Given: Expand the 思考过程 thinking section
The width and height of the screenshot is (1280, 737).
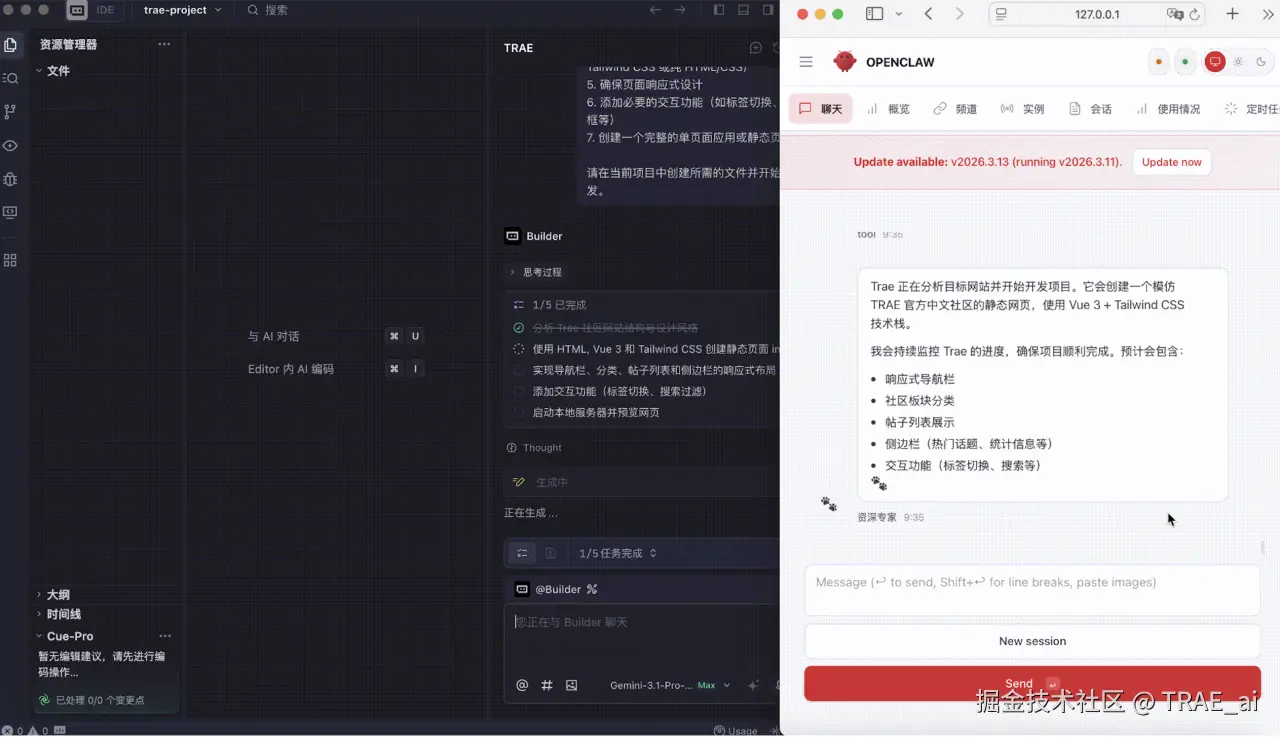Looking at the screenshot, I should (x=536, y=272).
